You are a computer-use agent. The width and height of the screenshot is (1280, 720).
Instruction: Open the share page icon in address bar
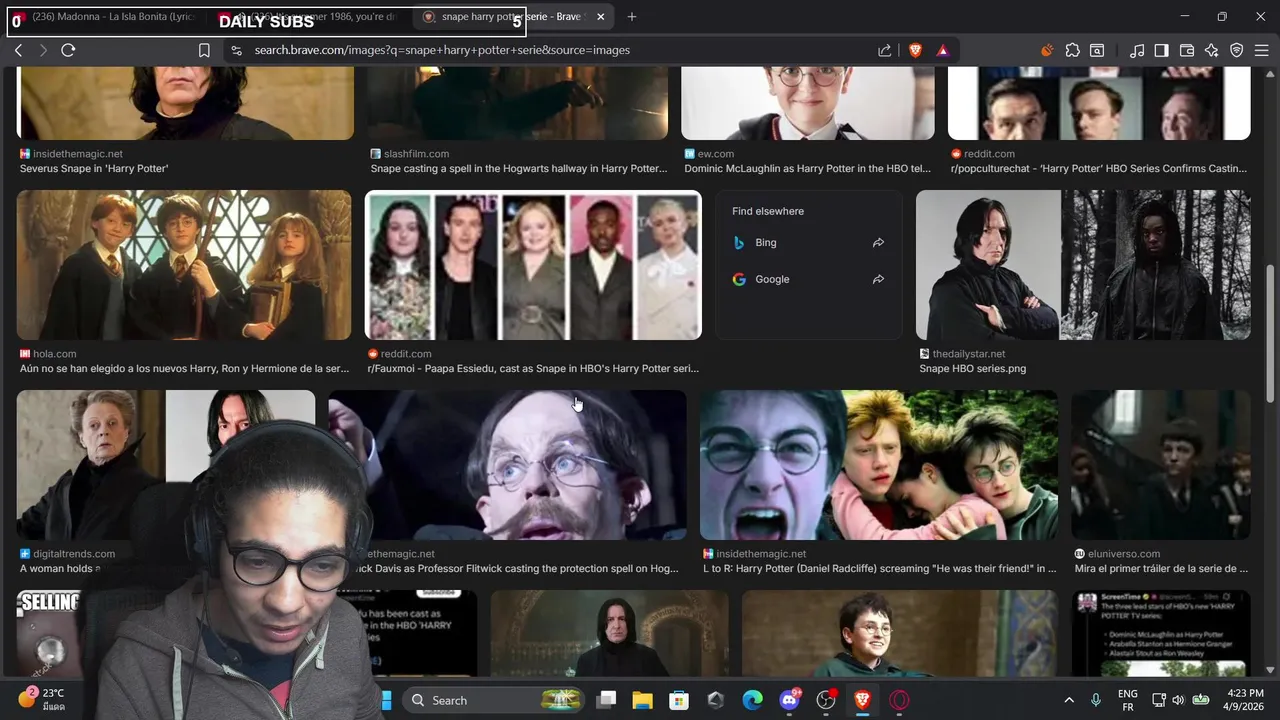click(884, 50)
